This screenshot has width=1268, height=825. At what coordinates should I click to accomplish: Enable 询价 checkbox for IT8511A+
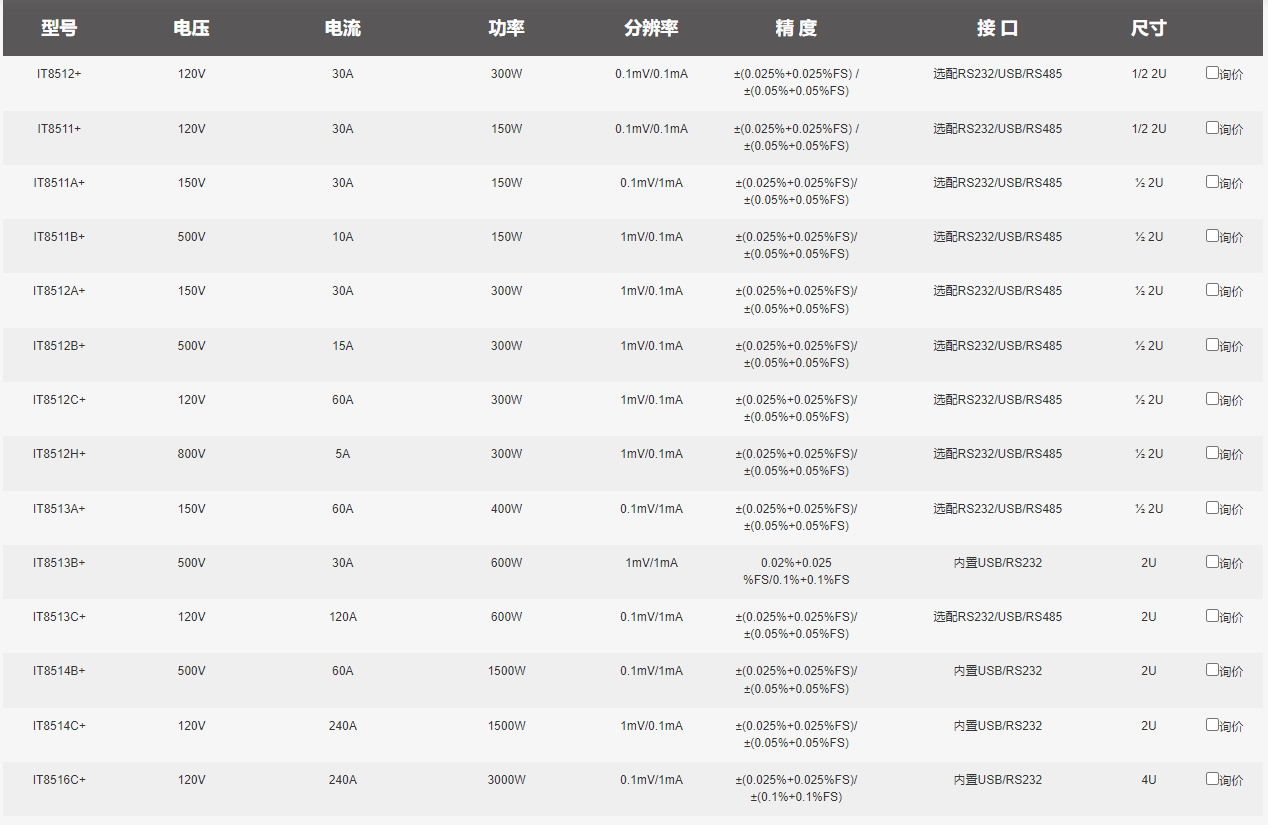(1212, 182)
